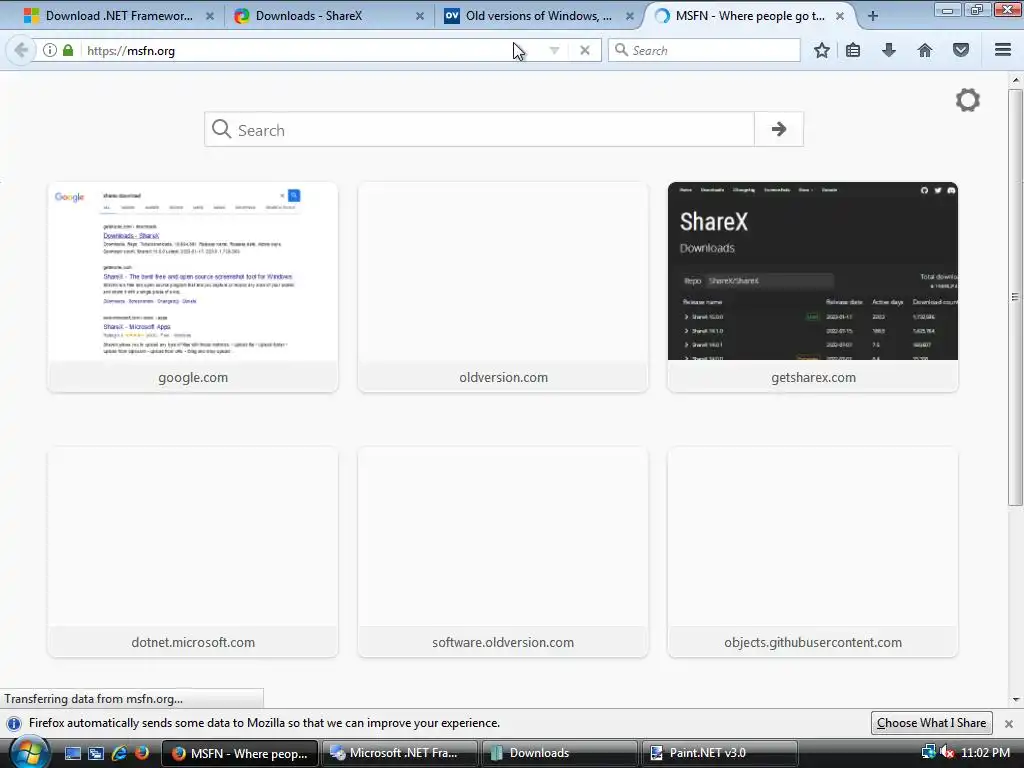Click the vertical scrollbar thumb

click(x=1015, y=297)
